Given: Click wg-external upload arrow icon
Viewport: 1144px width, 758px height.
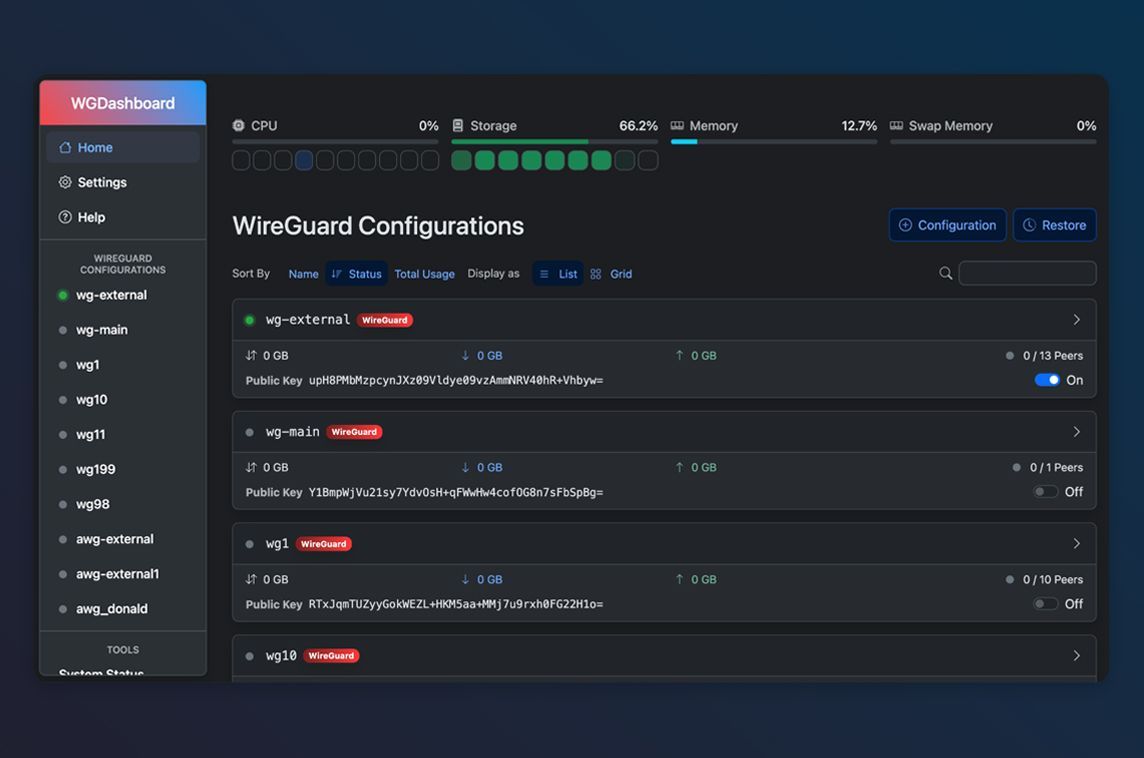Looking at the screenshot, I should tap(679, 355).
